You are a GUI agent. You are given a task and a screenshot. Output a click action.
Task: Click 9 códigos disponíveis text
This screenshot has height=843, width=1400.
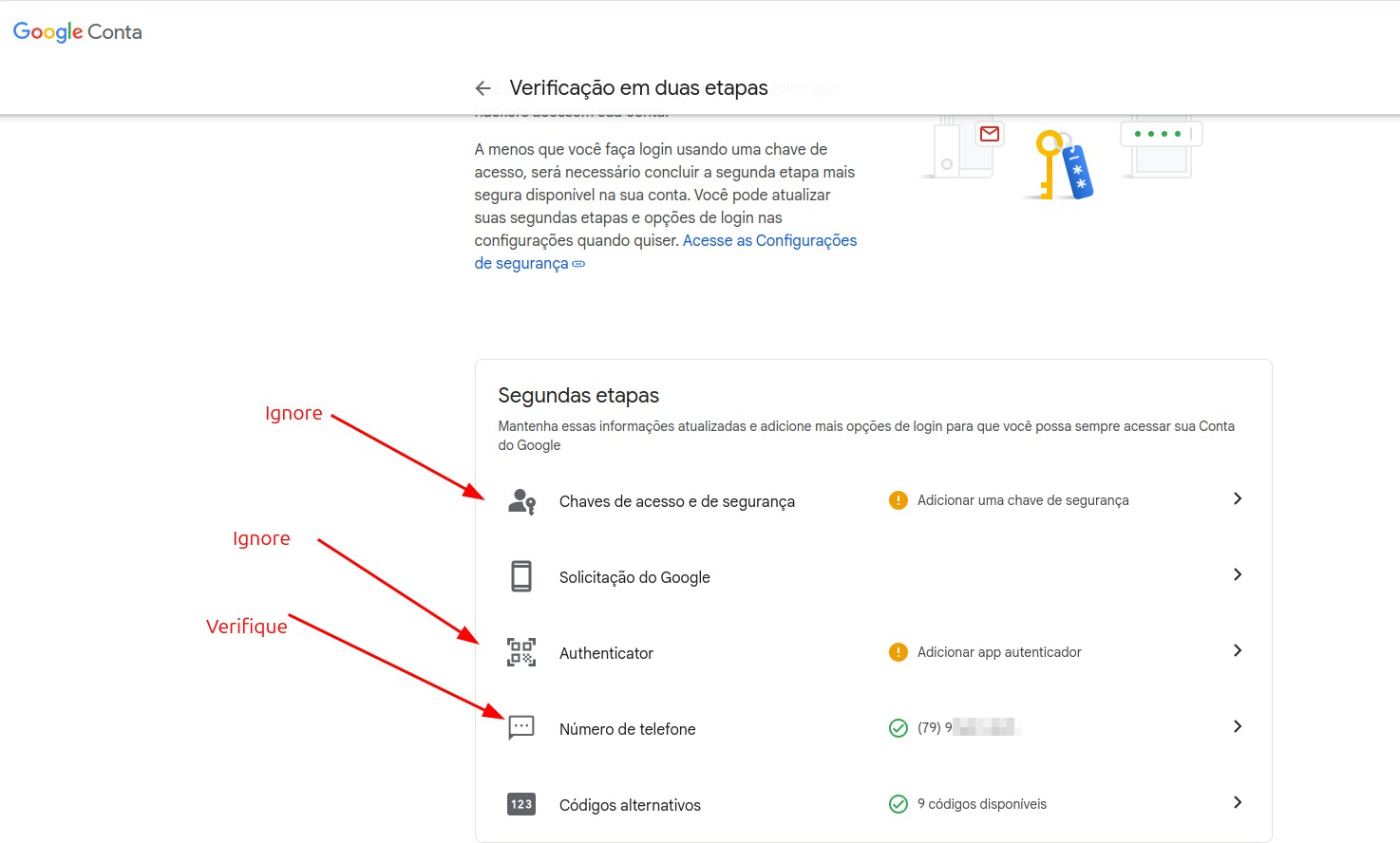coord(982,804)
